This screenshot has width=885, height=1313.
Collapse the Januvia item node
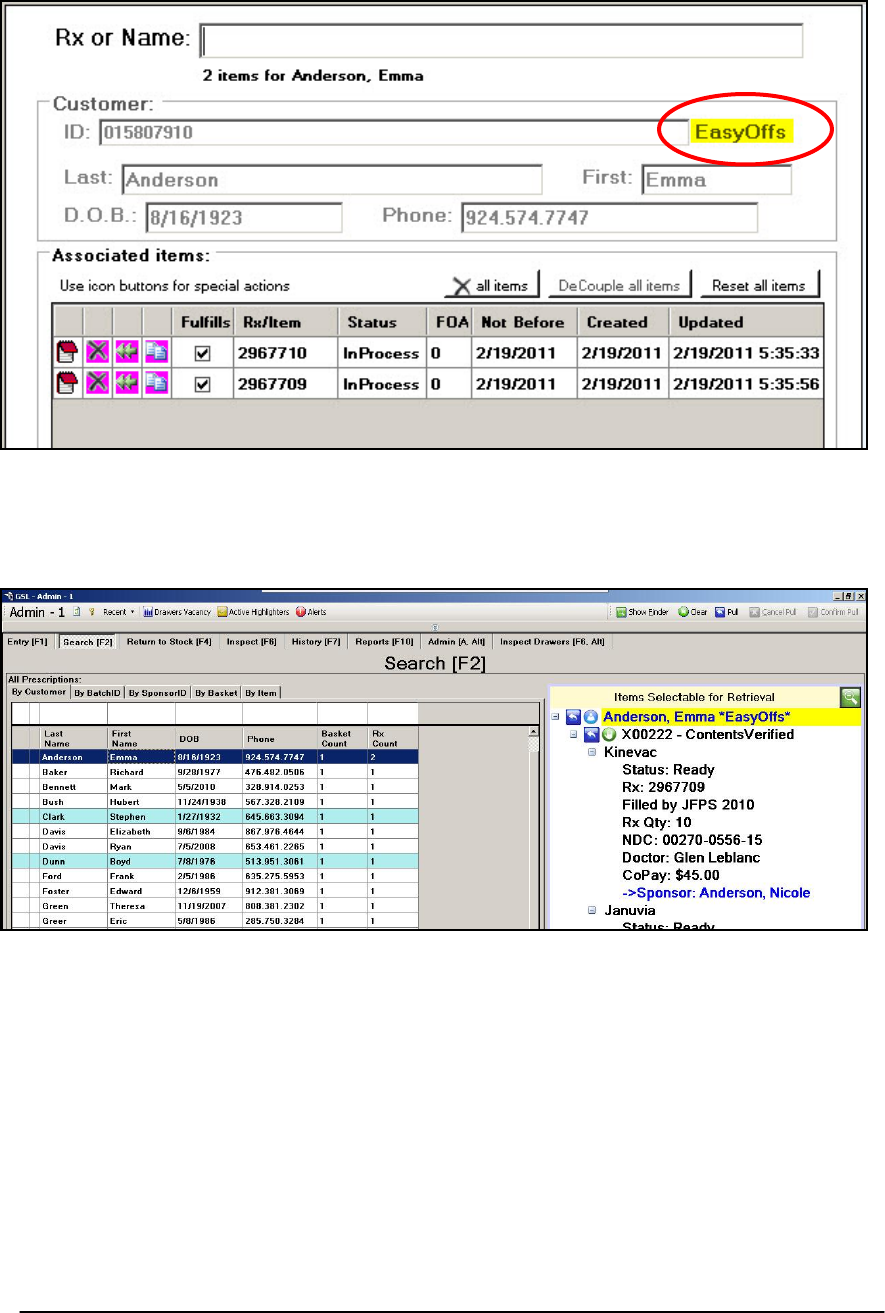[592, 912]
